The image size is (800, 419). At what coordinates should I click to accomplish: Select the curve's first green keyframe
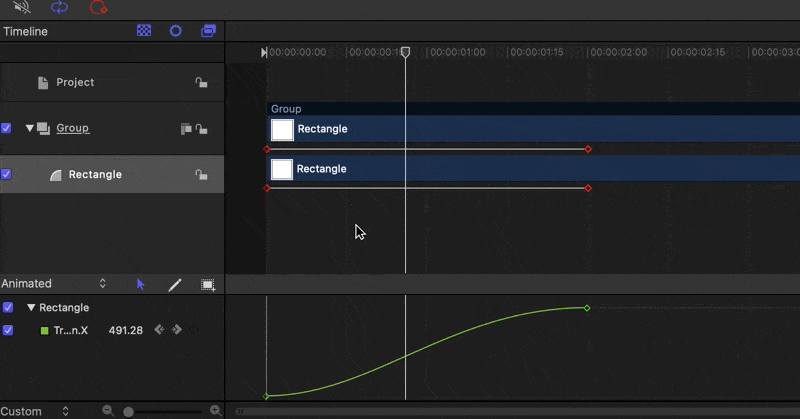coord(266,397)
